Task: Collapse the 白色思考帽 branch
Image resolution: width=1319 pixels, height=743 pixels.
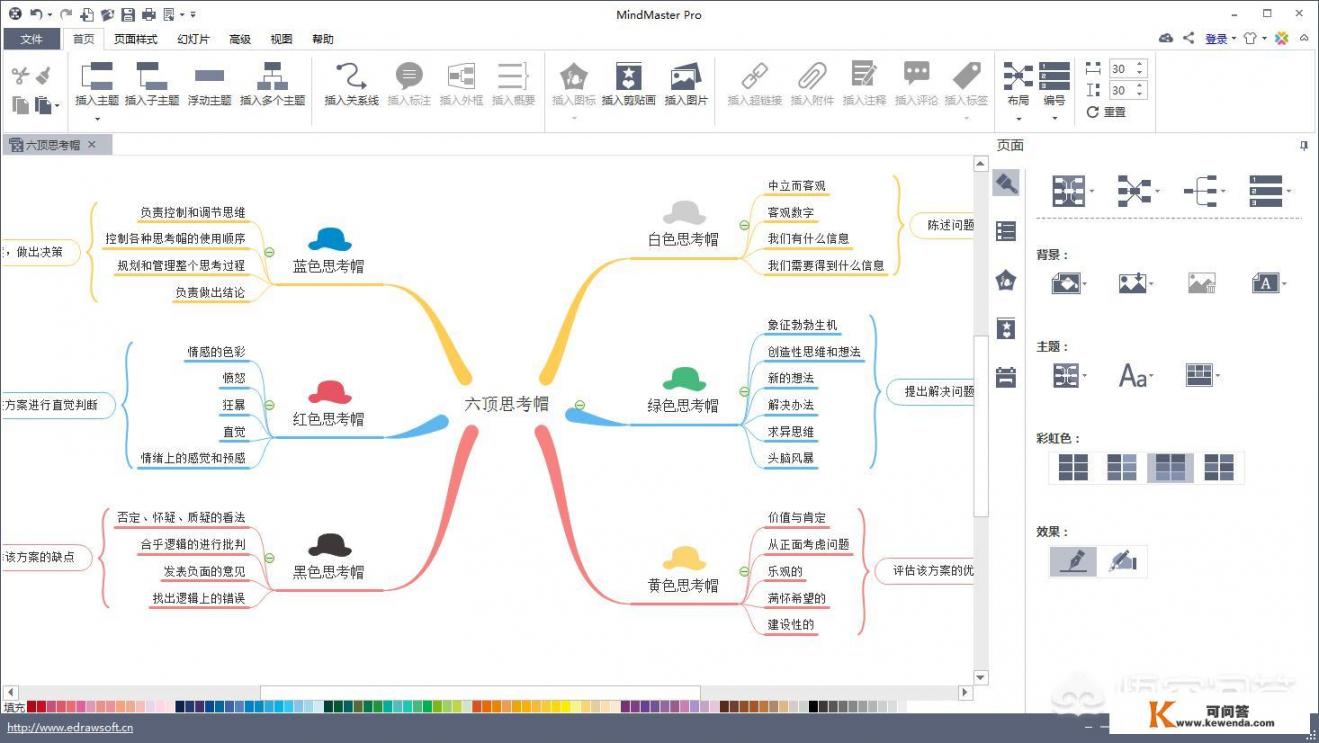Action: pos(744,225)
